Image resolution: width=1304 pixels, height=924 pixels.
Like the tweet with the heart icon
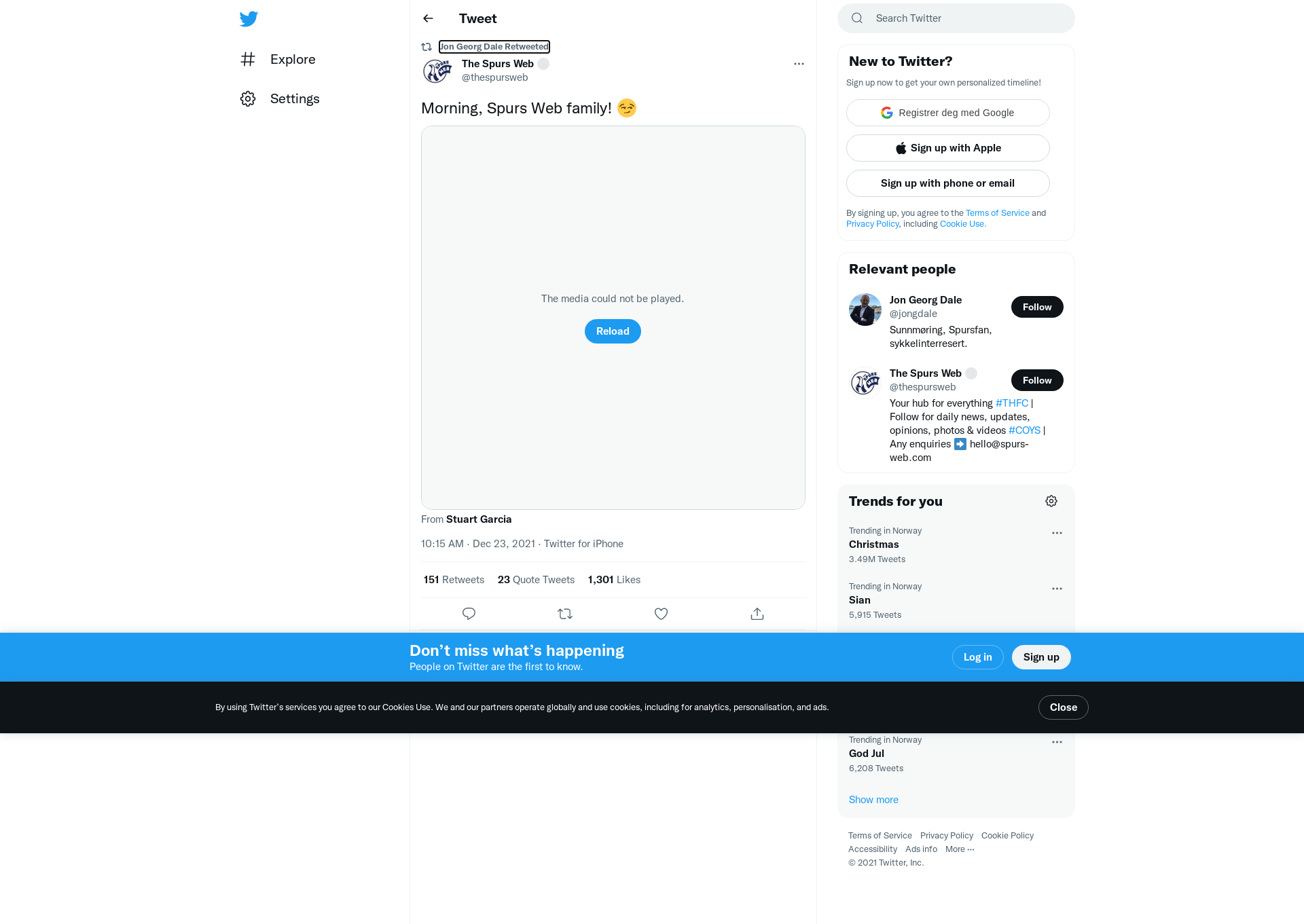(x=661, y=614)
